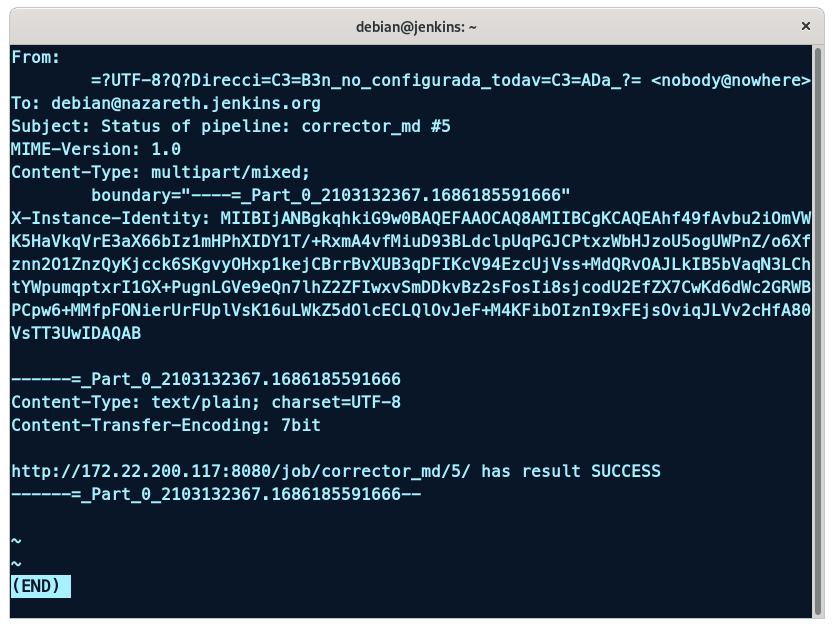The height and width of the screenshot is (628, 834).
Task: Click the final key line VsTT3UwIDAQAB
Action: pos(76,333)
